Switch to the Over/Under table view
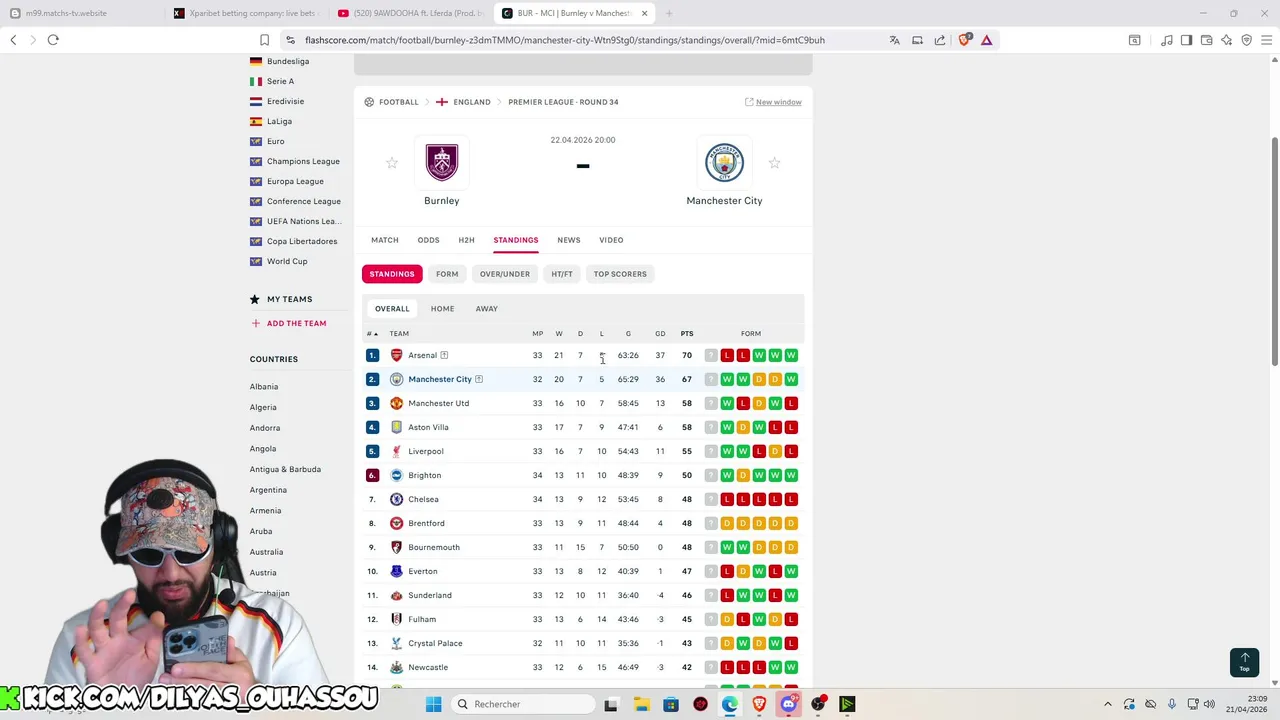1280x720 pixels. click(505, 274)
